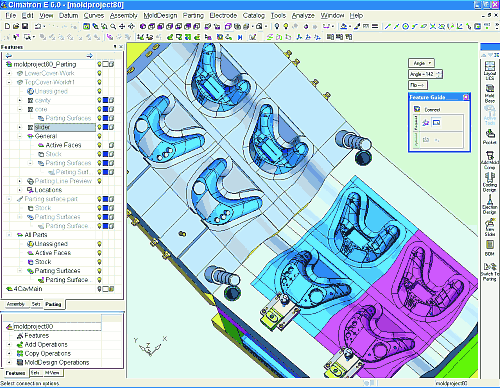Toggle light bulb visibility for cavity
The height and width of the screenshot is (388, 500).
tap(99, 100)
